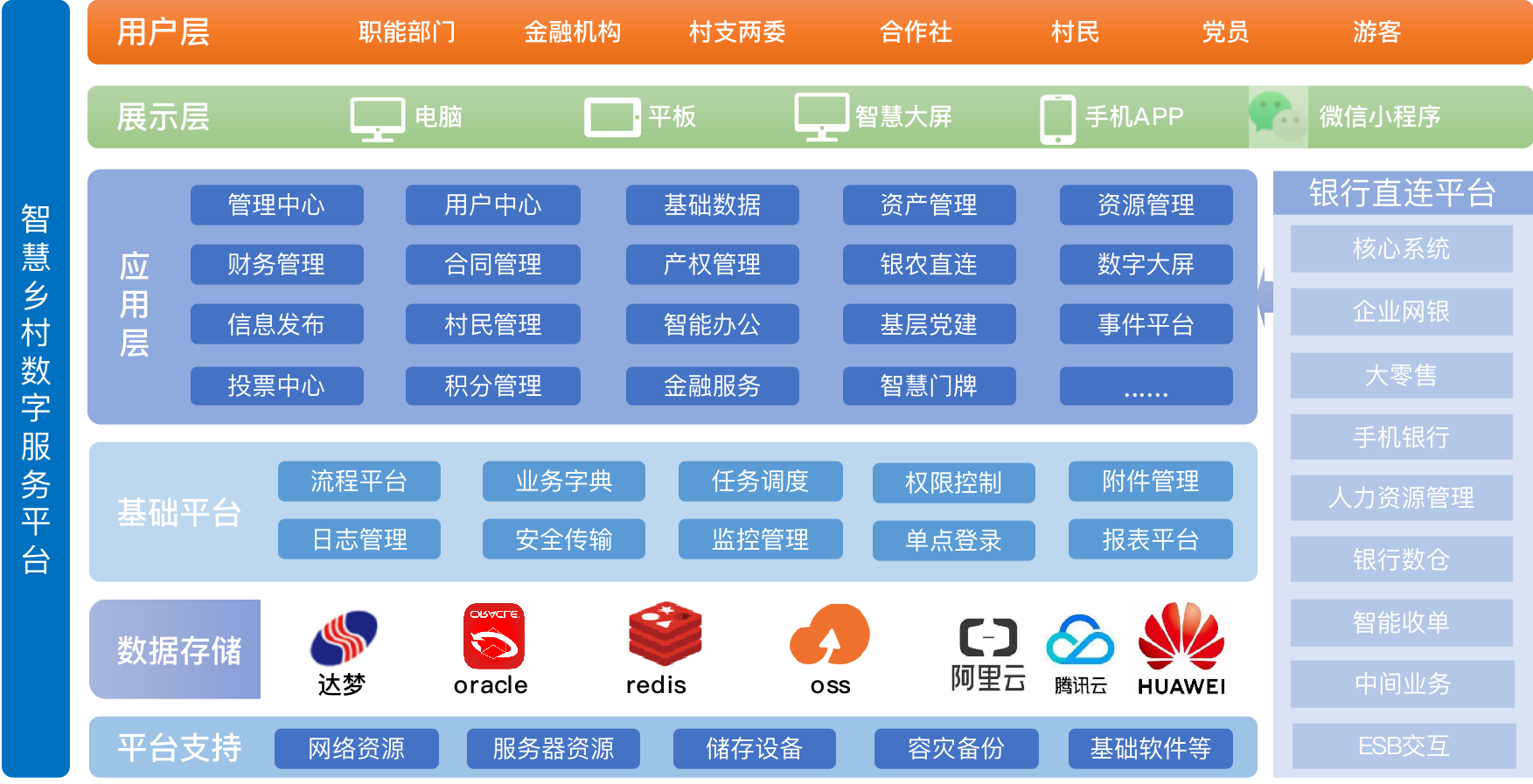This screenshot has height=784, width=1533.
Task: Open the 管理中心 module
Action: click(276, 205)
